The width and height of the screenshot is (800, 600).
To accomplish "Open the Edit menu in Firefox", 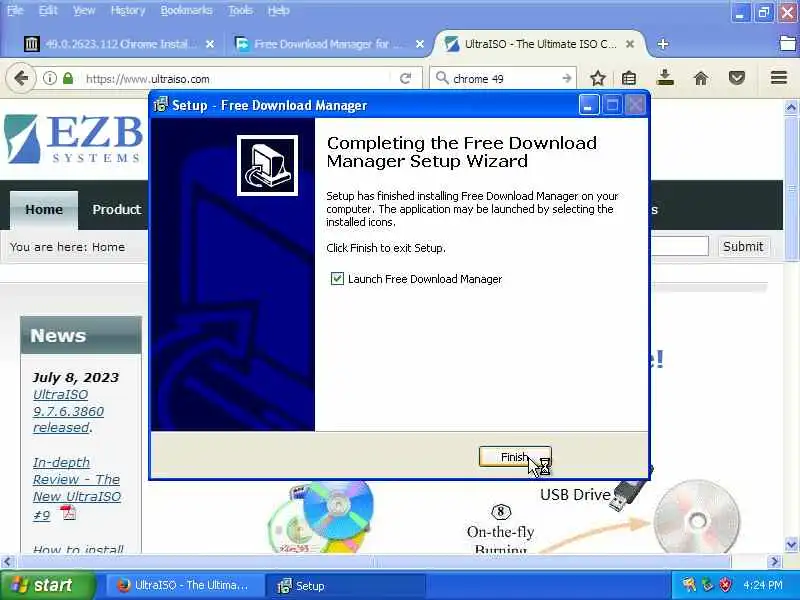I will (x=48, y=10).
